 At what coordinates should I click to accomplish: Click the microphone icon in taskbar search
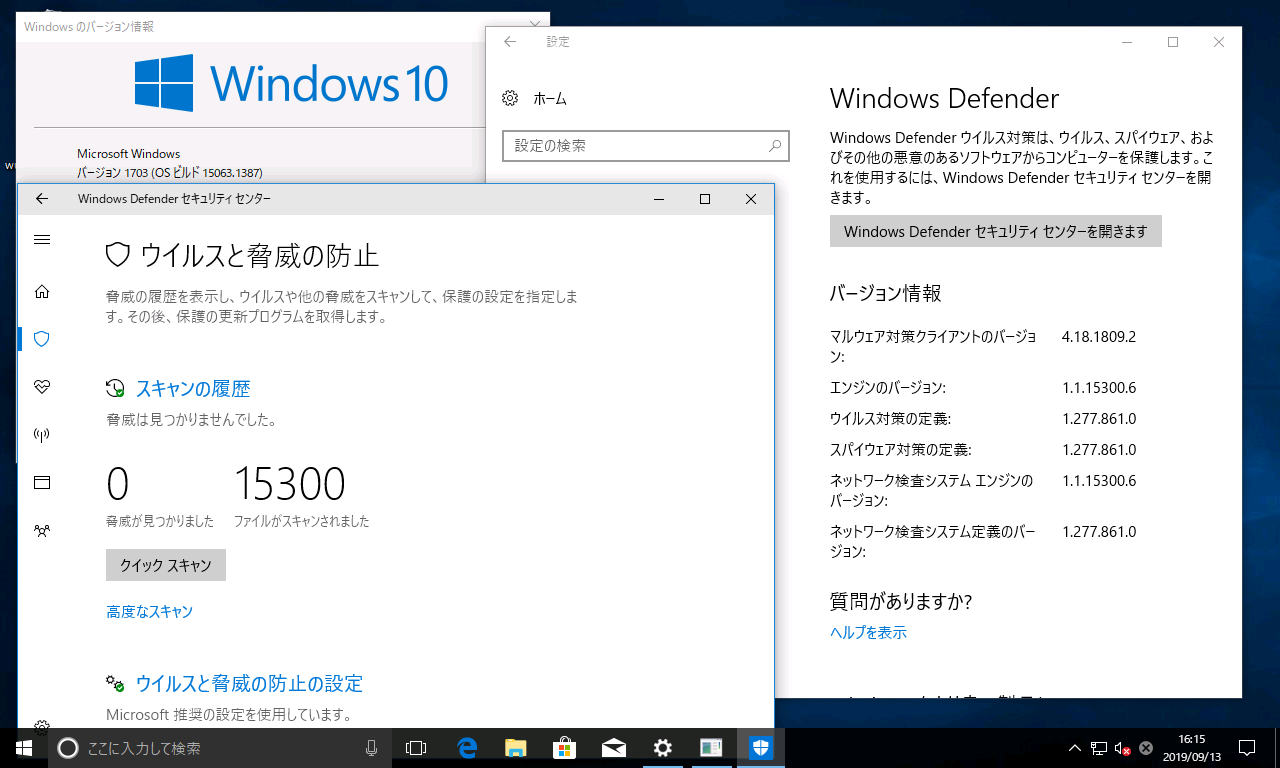click(371, 748)
